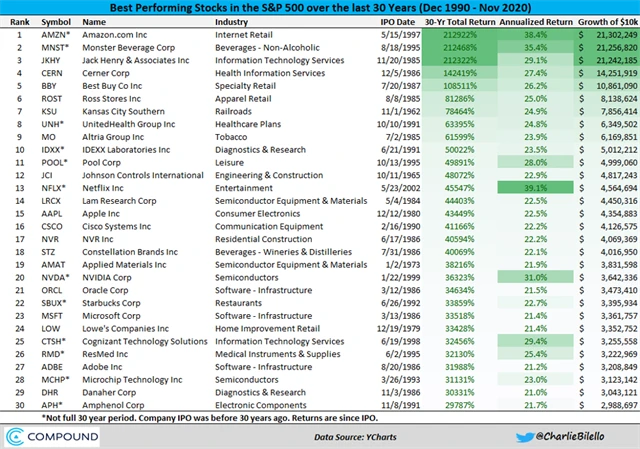Image resolution: width=640 pixels, height=449 pixels.
Task: Click the 21,302,249 growth cell
Action: coord(617,35)
